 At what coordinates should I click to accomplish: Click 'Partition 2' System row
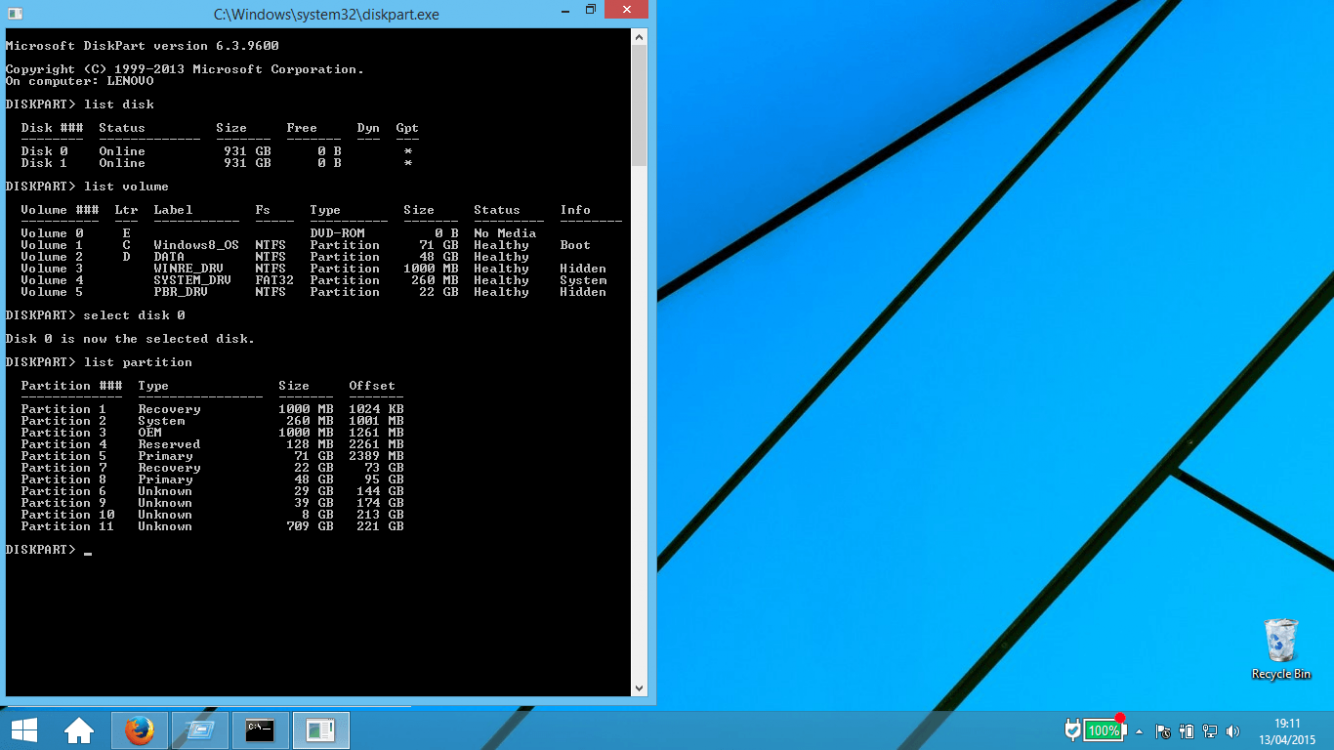coord(212,421)
